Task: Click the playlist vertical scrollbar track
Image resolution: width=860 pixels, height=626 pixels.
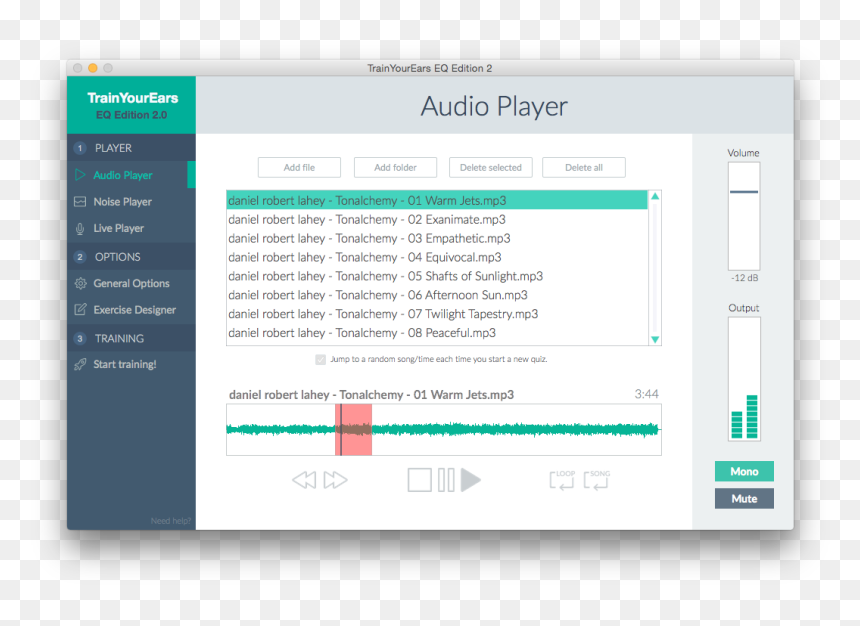Action: click(655, 268)
